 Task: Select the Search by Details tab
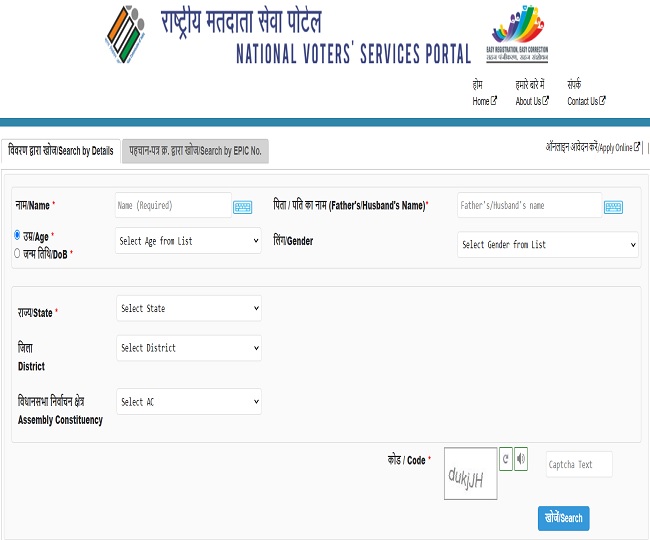(61, 151)
